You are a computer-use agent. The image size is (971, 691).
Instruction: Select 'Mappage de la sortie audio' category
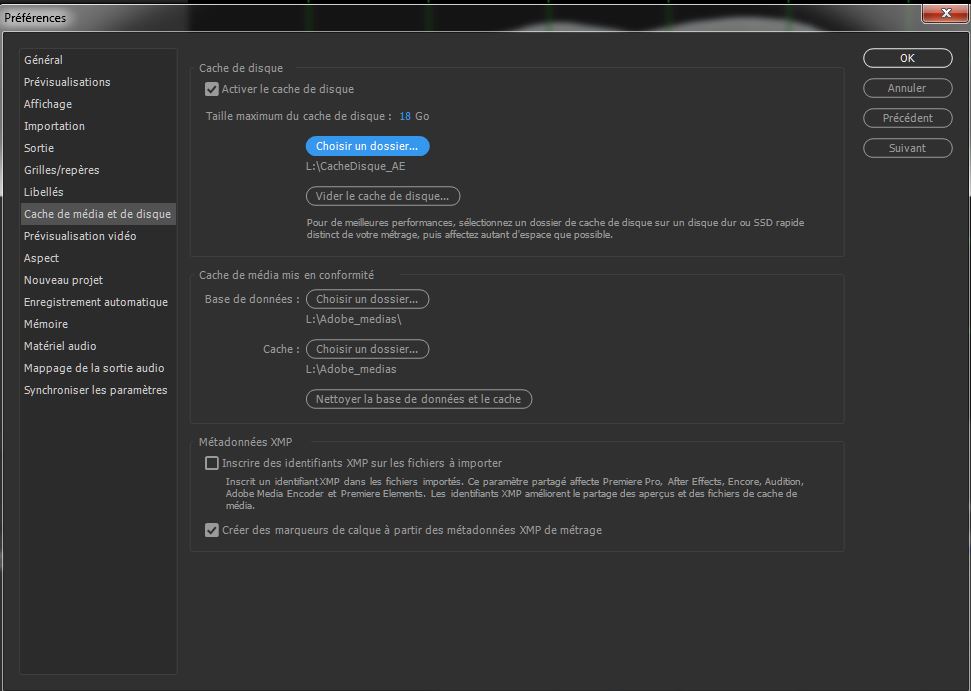pyautogui.click(x=94, y=368)
